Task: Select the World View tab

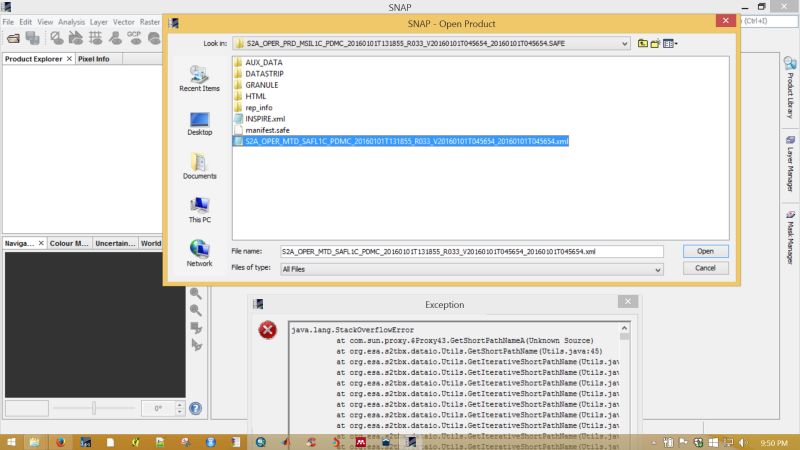Action: pos(151,243)
